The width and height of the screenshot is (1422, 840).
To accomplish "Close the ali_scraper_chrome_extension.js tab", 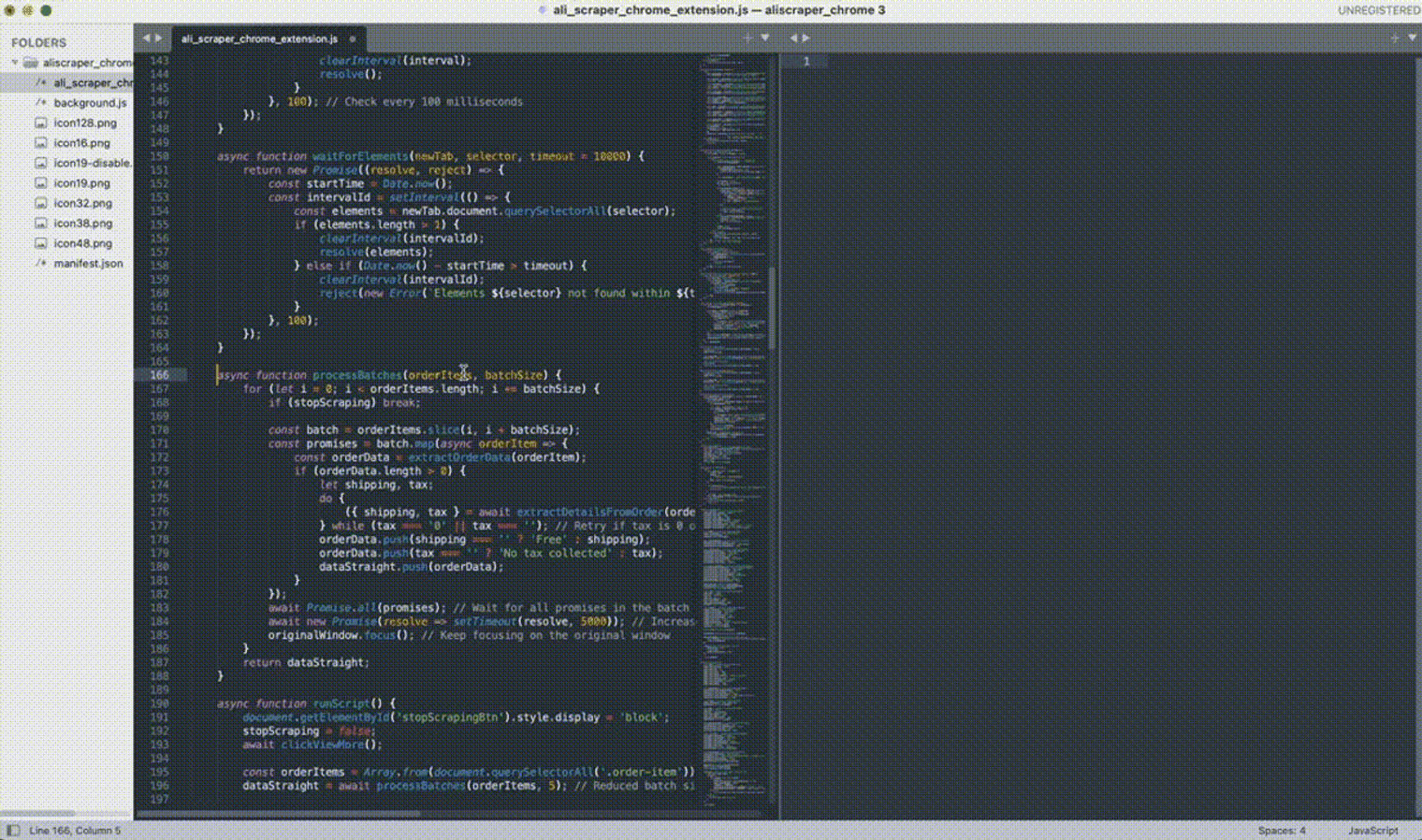I will tap(353, 39).
